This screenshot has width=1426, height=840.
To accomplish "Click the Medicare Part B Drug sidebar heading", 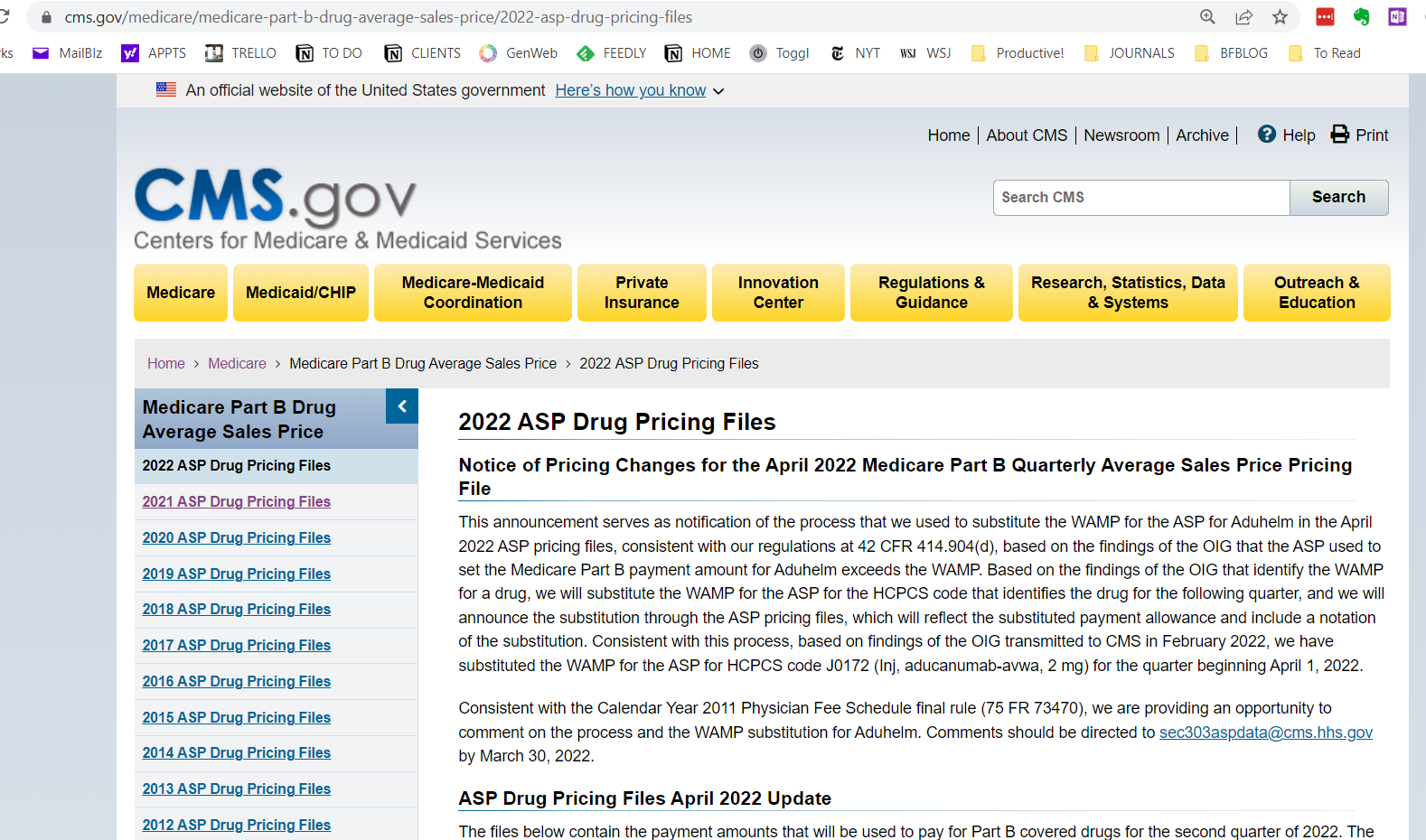I will [239, 419].
